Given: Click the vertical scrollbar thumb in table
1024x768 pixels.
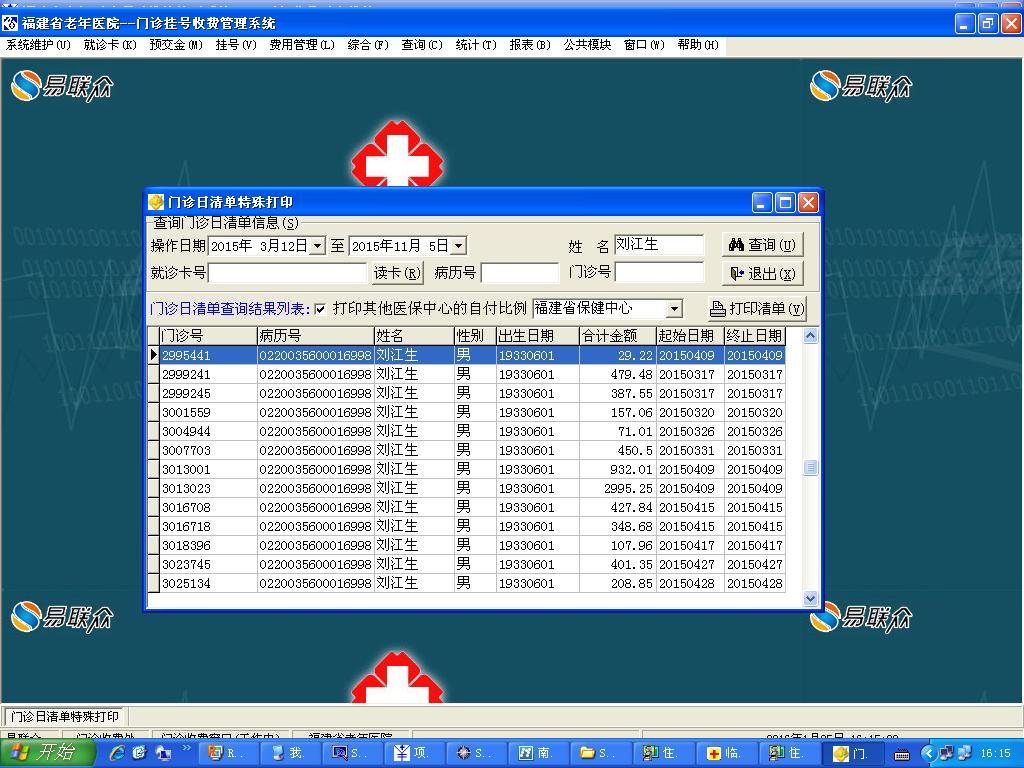Looking at the screenshot, I should pos(810,468).
